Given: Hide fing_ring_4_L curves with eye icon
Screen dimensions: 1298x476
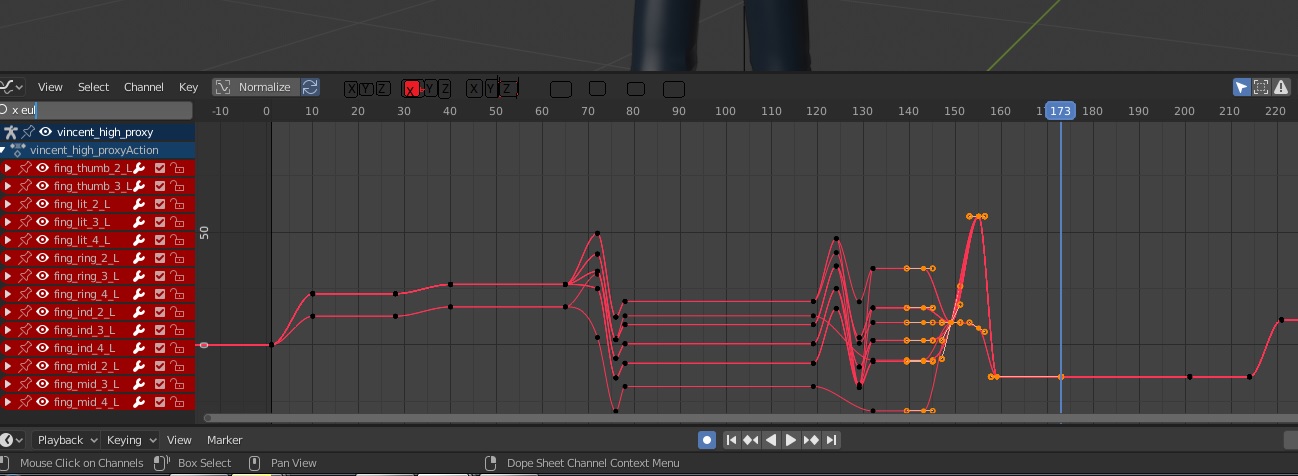Looking at the screenshot, I should pos(43,294).
